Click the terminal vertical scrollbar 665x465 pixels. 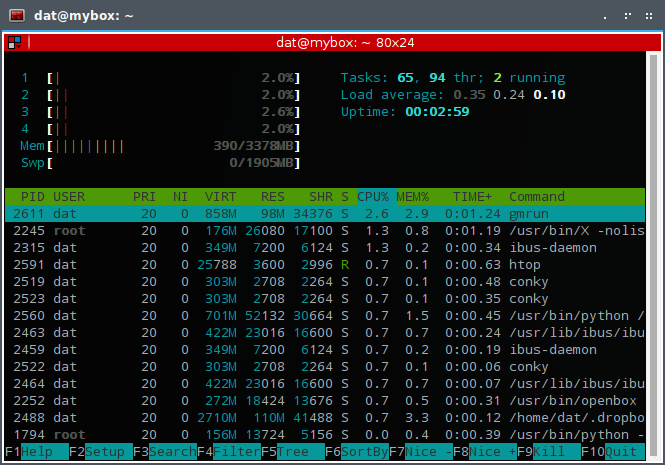[653, 256]
